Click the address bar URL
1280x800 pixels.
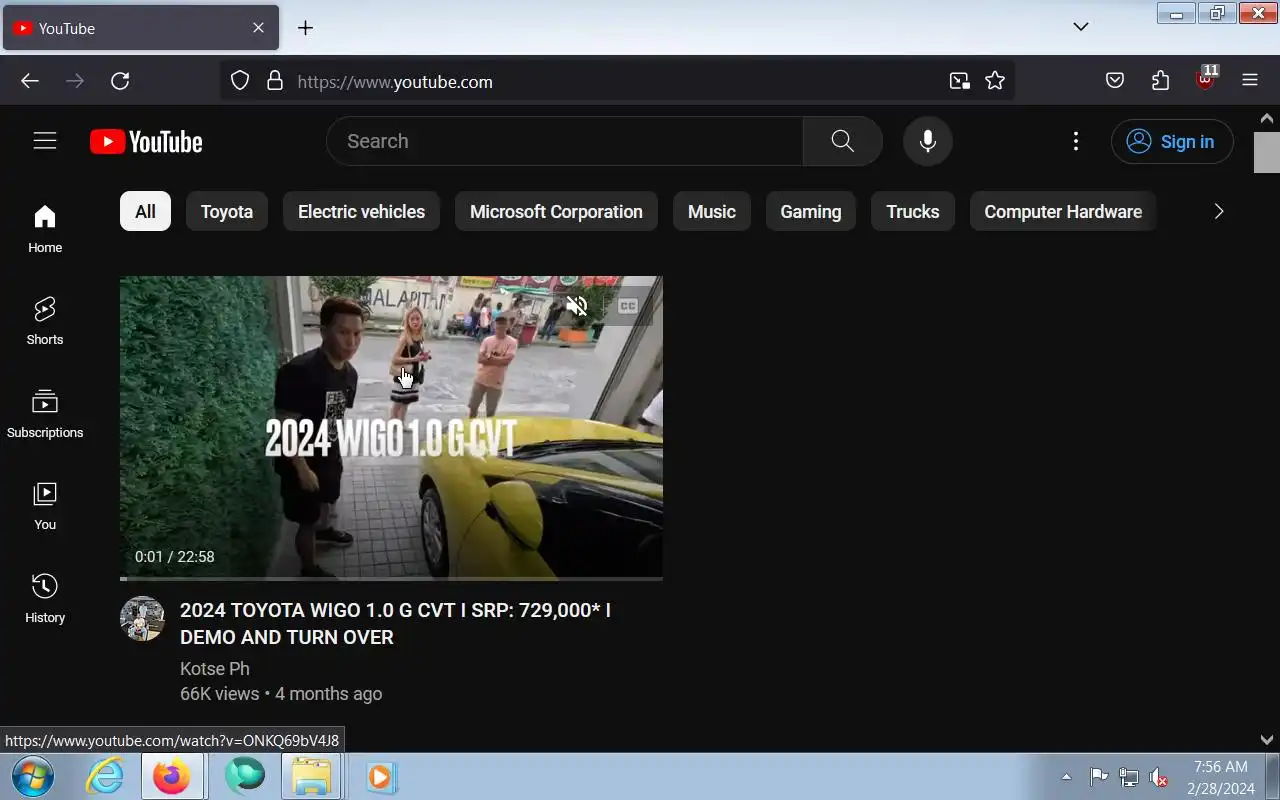point(395,82)
